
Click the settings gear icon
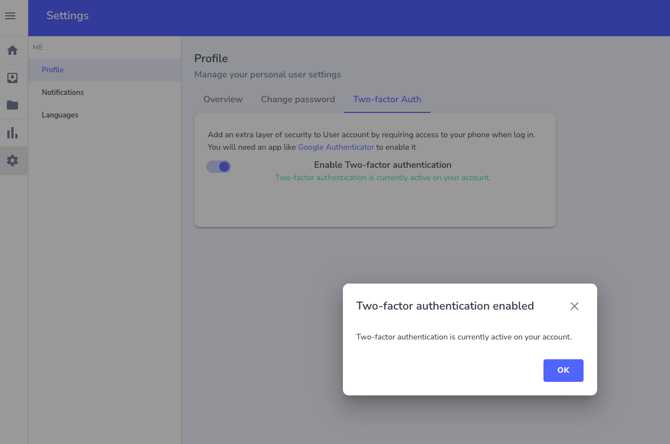[12, 160]
